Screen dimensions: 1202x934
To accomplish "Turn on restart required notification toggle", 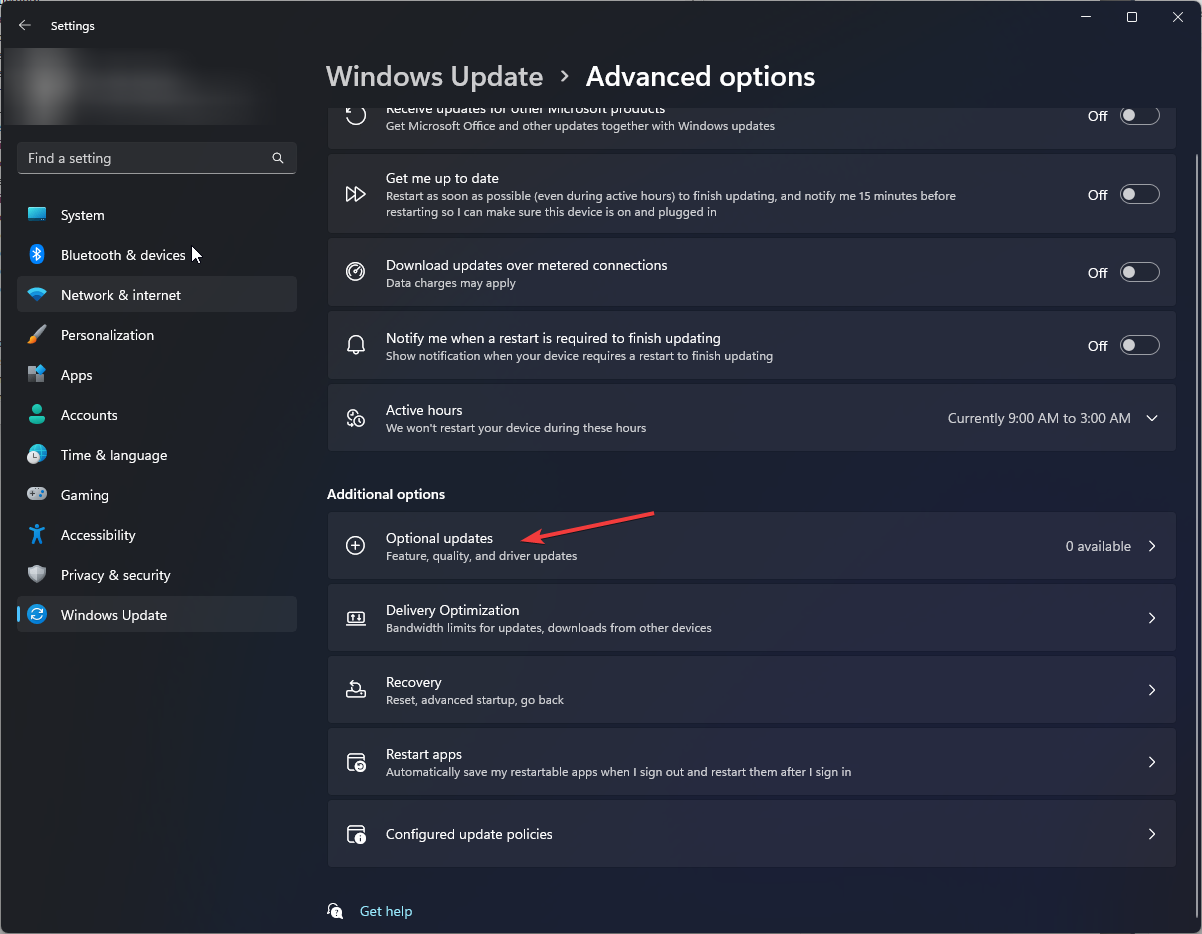I will click(1140, 346).
